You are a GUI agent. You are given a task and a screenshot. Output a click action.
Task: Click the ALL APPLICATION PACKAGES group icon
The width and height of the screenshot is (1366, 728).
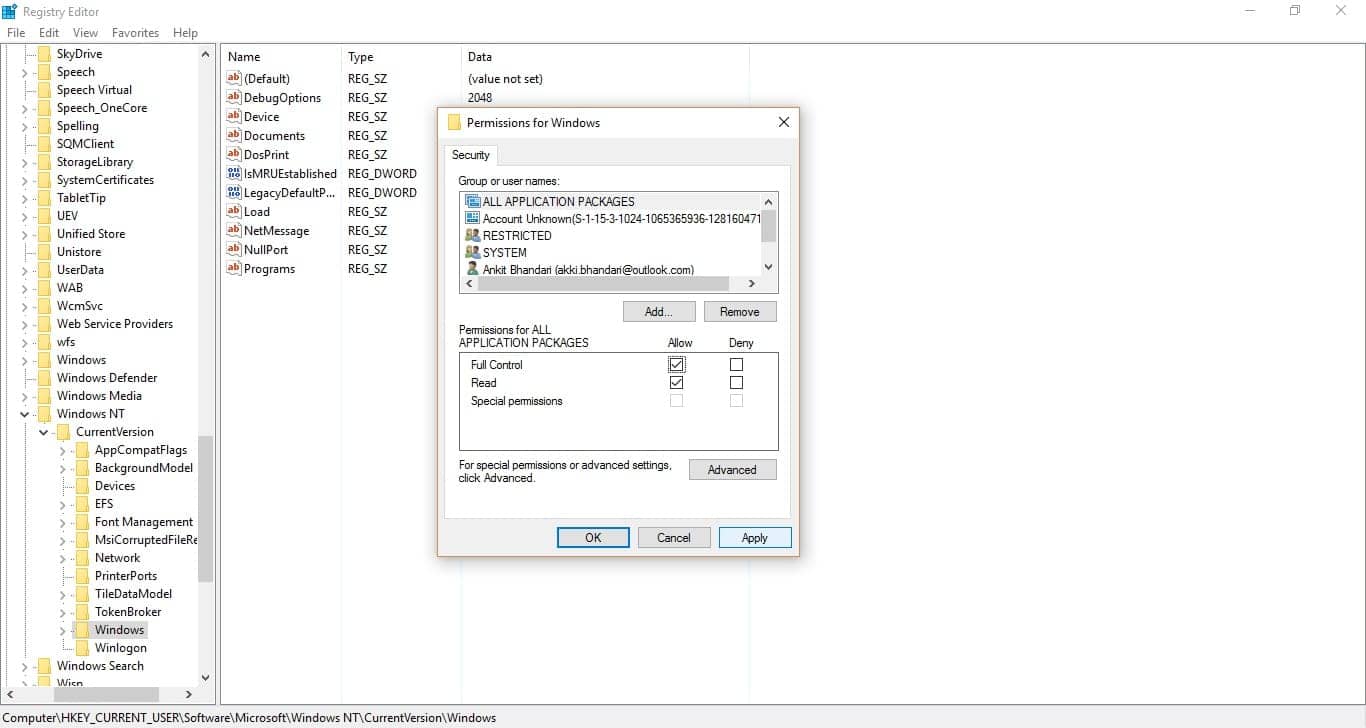coord(473,201)
